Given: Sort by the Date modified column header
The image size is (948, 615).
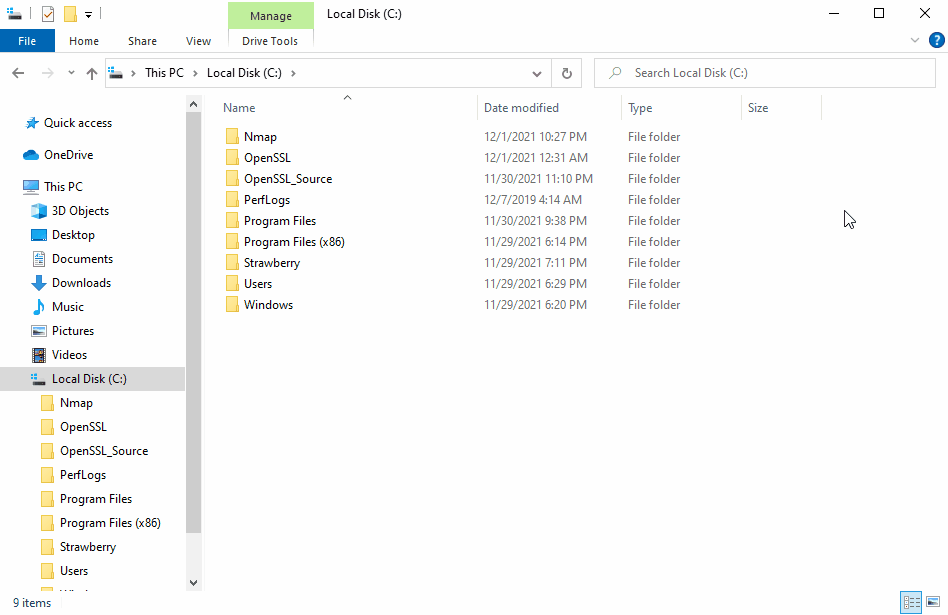Looking at the screenshot, I should click(521, 108).
